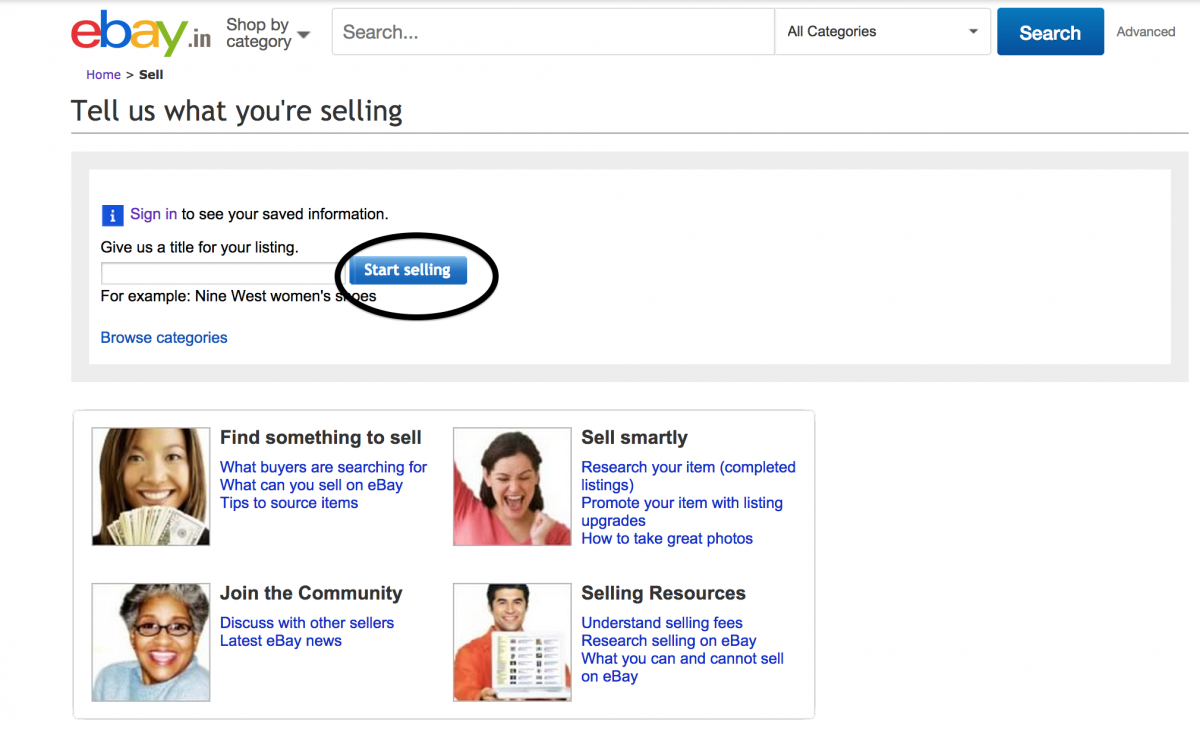The image size is (1200, 741).
Task: Expand the All Categories dropdown
Action: point(882,32)
